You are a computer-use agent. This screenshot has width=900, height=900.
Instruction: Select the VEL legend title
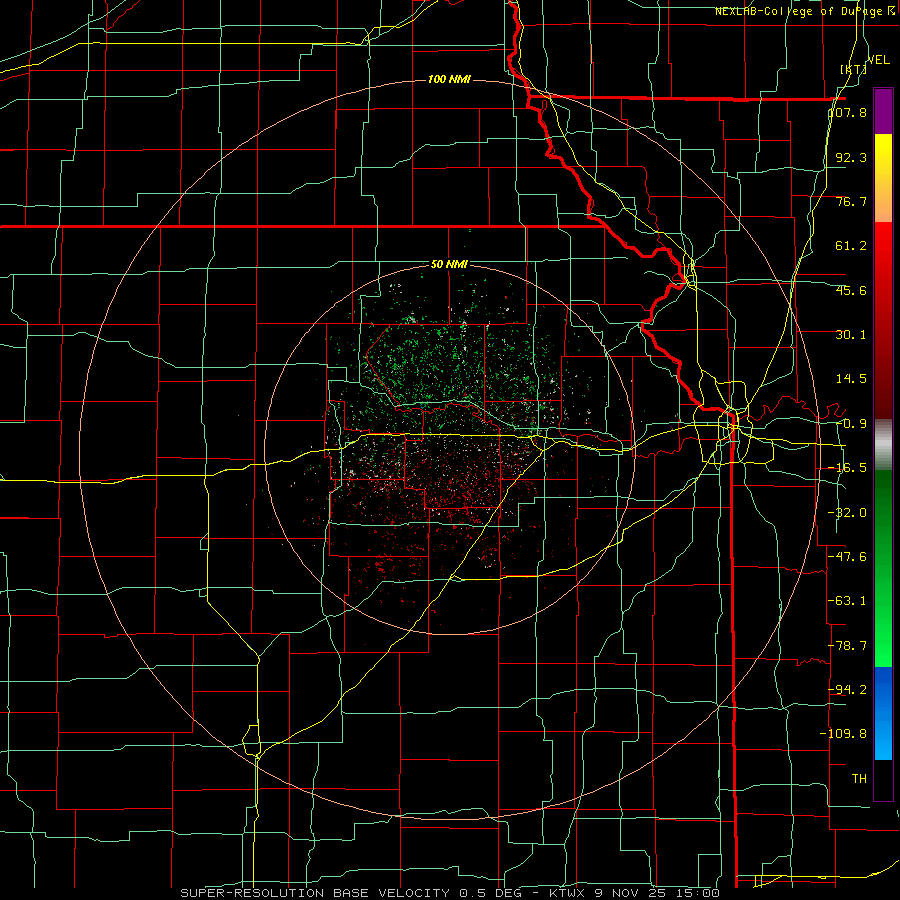878,60
